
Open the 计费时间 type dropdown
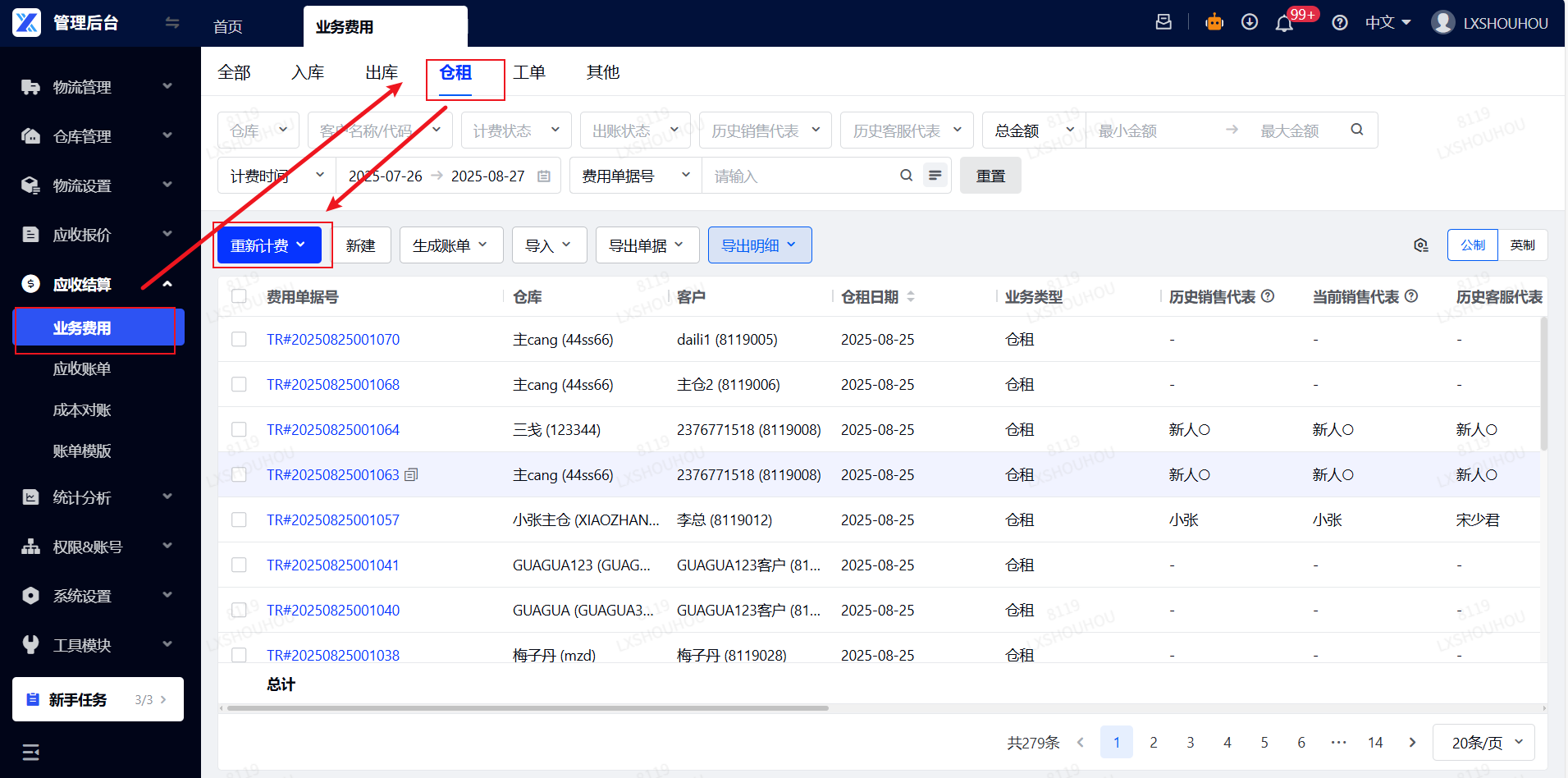tap(277, 176)
